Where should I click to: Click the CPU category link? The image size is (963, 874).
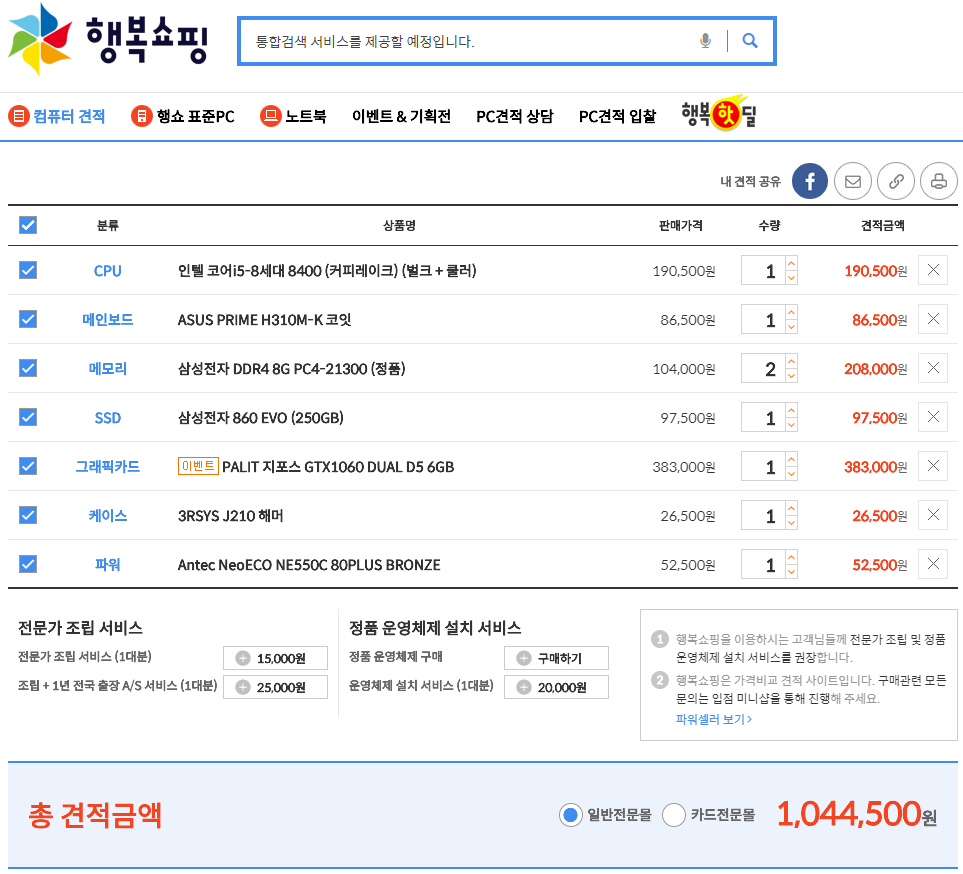point(107,271)
